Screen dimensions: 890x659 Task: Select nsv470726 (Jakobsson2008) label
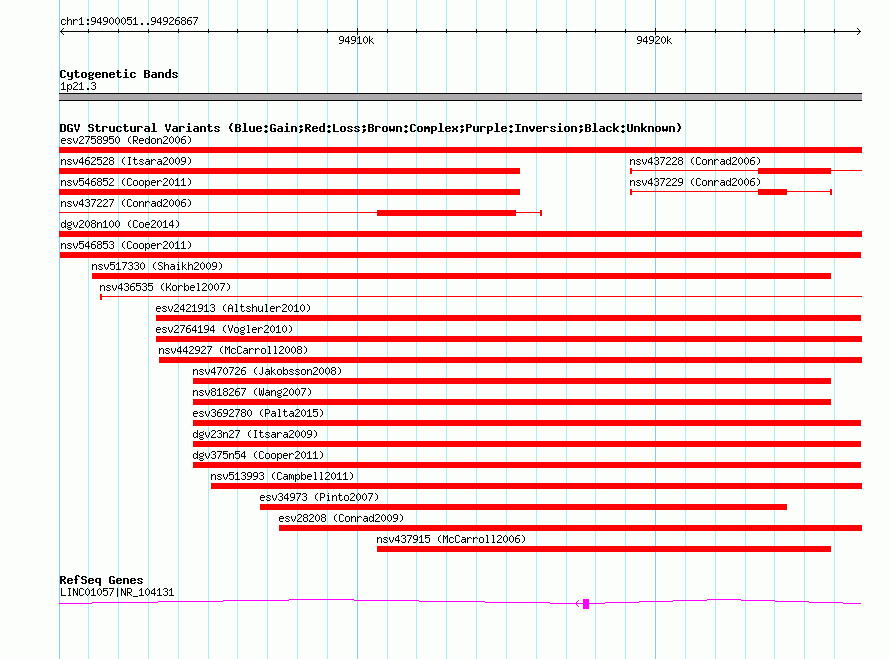pyautogui.click(x=267, y=371)
